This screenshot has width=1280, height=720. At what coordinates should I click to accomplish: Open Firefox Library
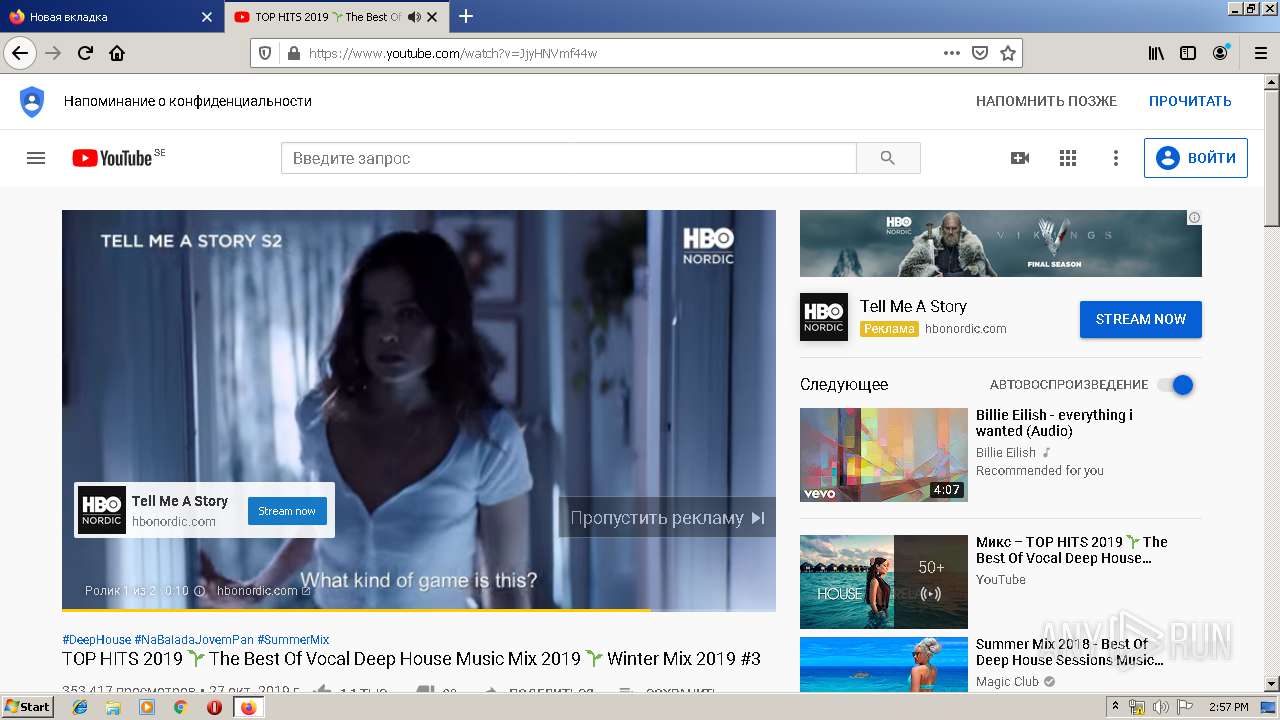coord(1156,53)
